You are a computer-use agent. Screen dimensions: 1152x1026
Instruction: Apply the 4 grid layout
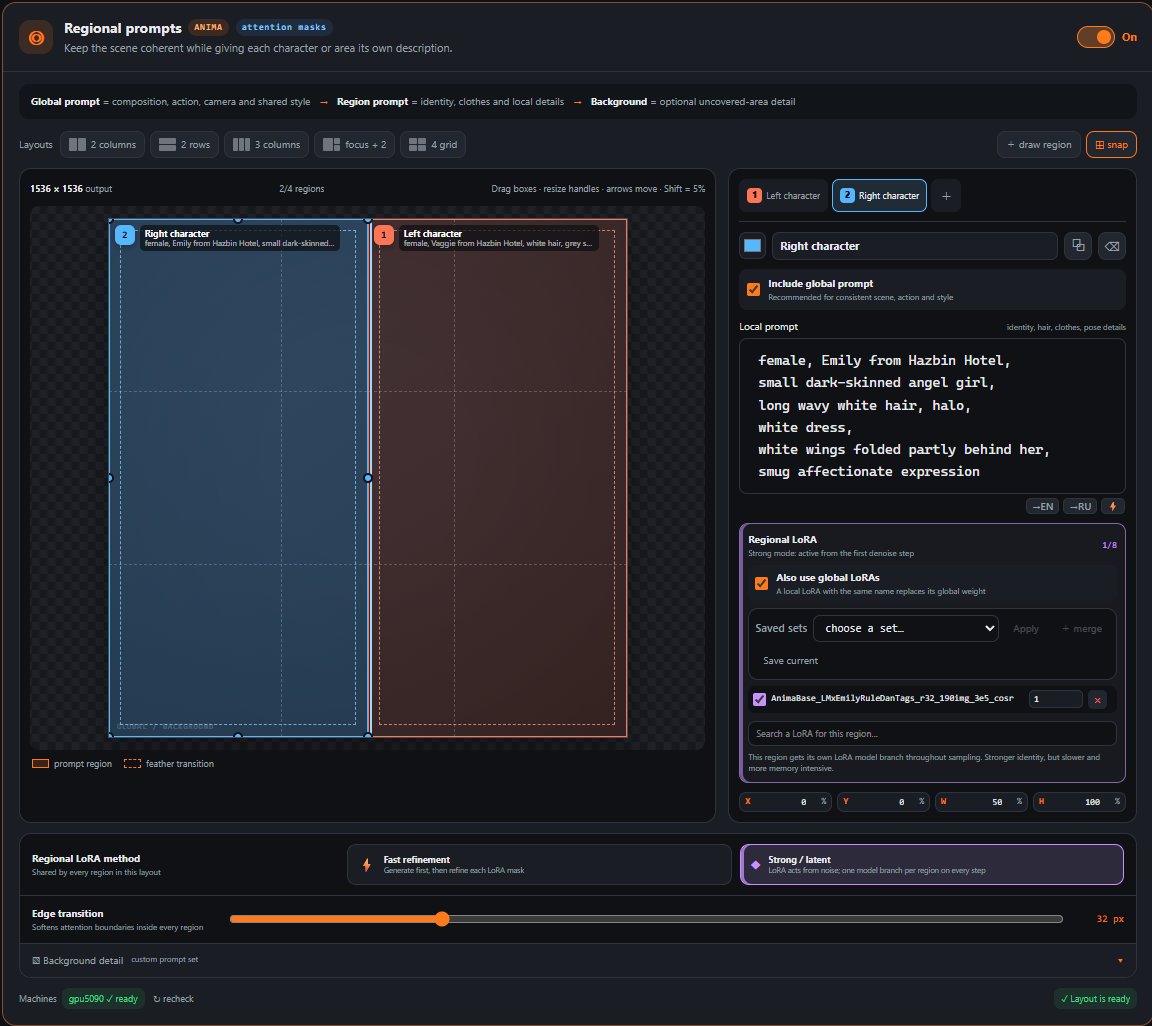[x=433, y=145]
